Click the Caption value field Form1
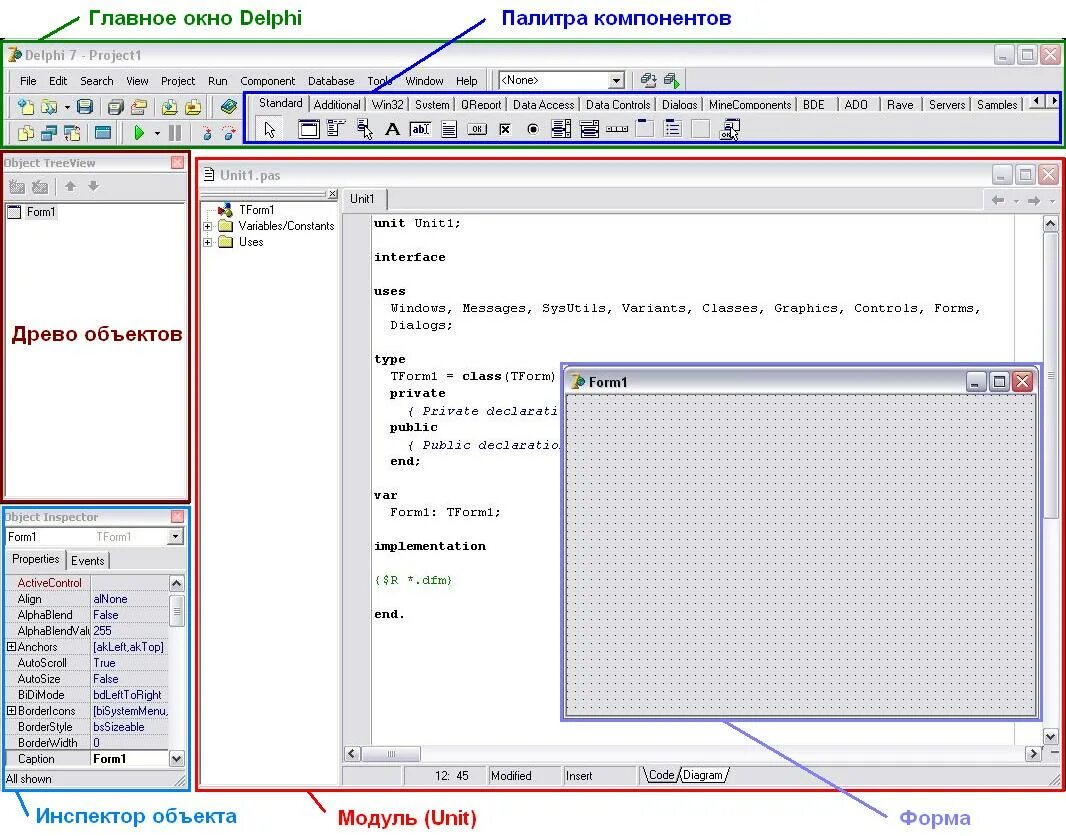Screen dimensions: 1066x836 129,759
